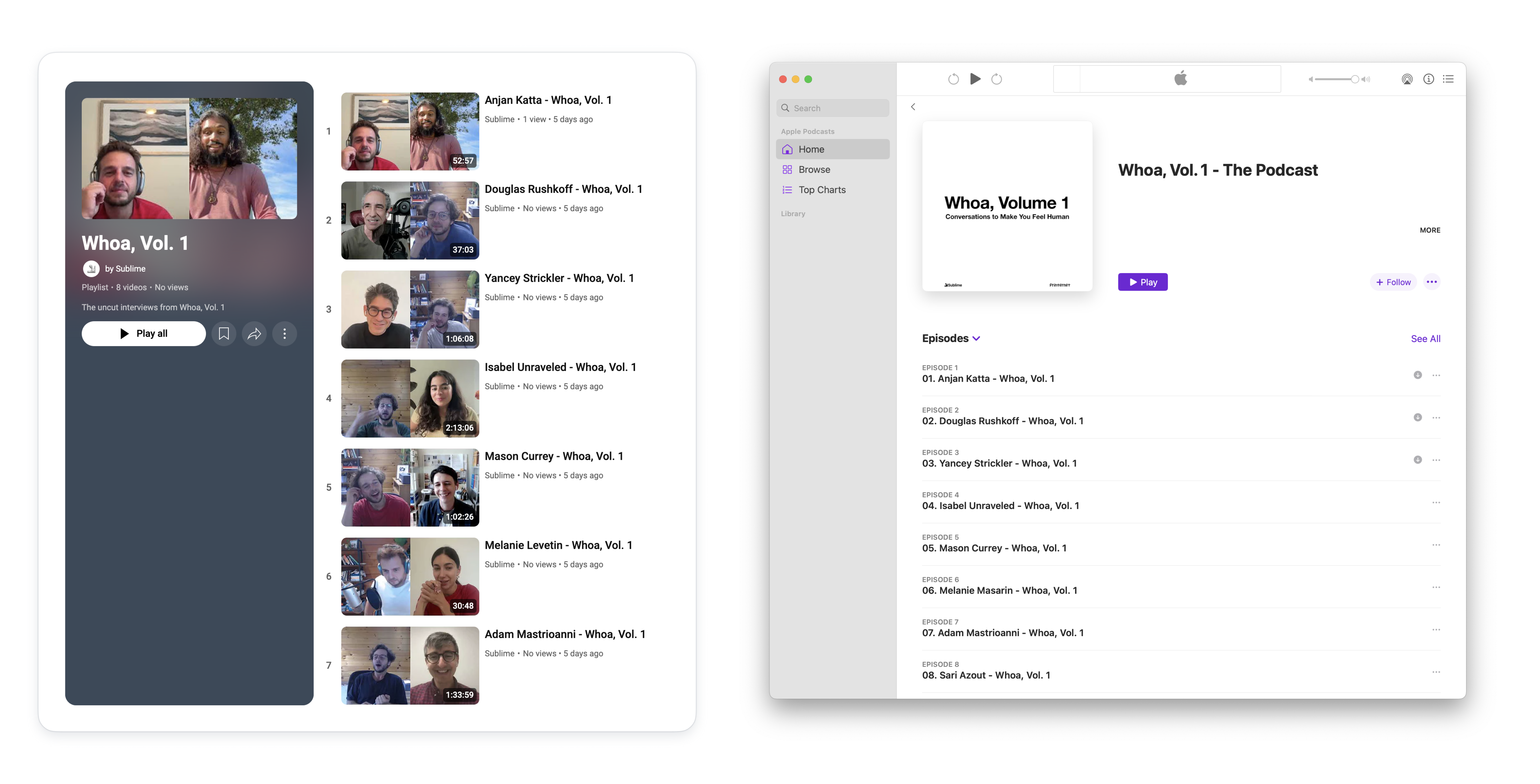The height and width of the screenshot is (784, 1540).
Task: Open the playlist three-dot menu
Action: click(285, 333)
